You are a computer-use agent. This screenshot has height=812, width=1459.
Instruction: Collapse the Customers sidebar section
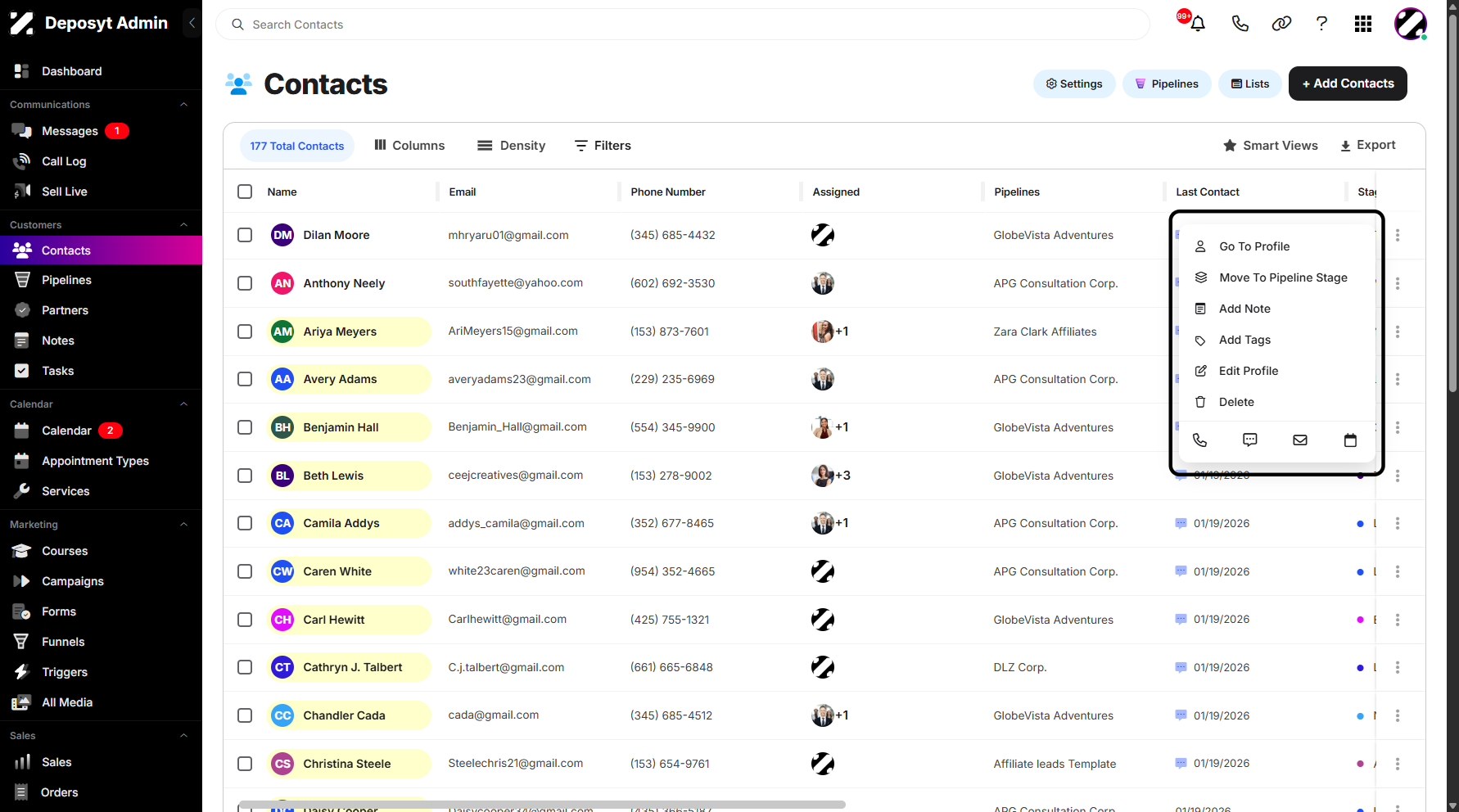coord(183,225)
